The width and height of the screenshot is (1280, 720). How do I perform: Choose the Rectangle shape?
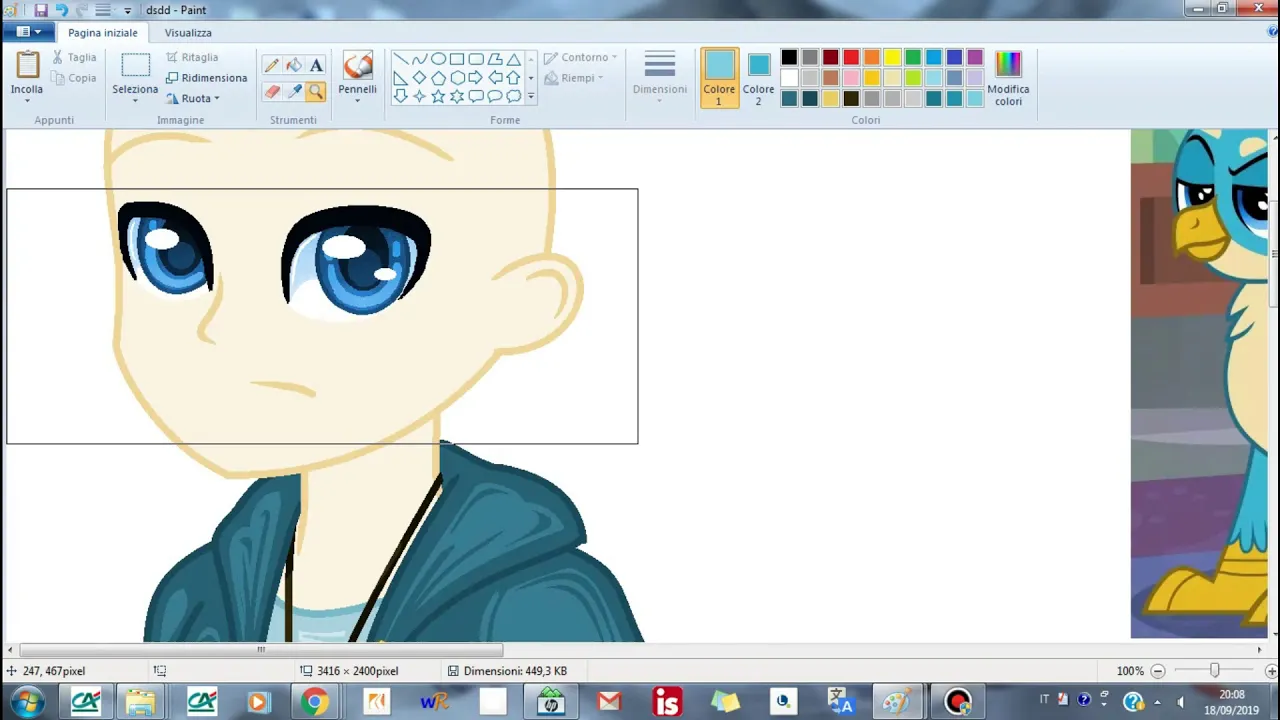[457, 59]
